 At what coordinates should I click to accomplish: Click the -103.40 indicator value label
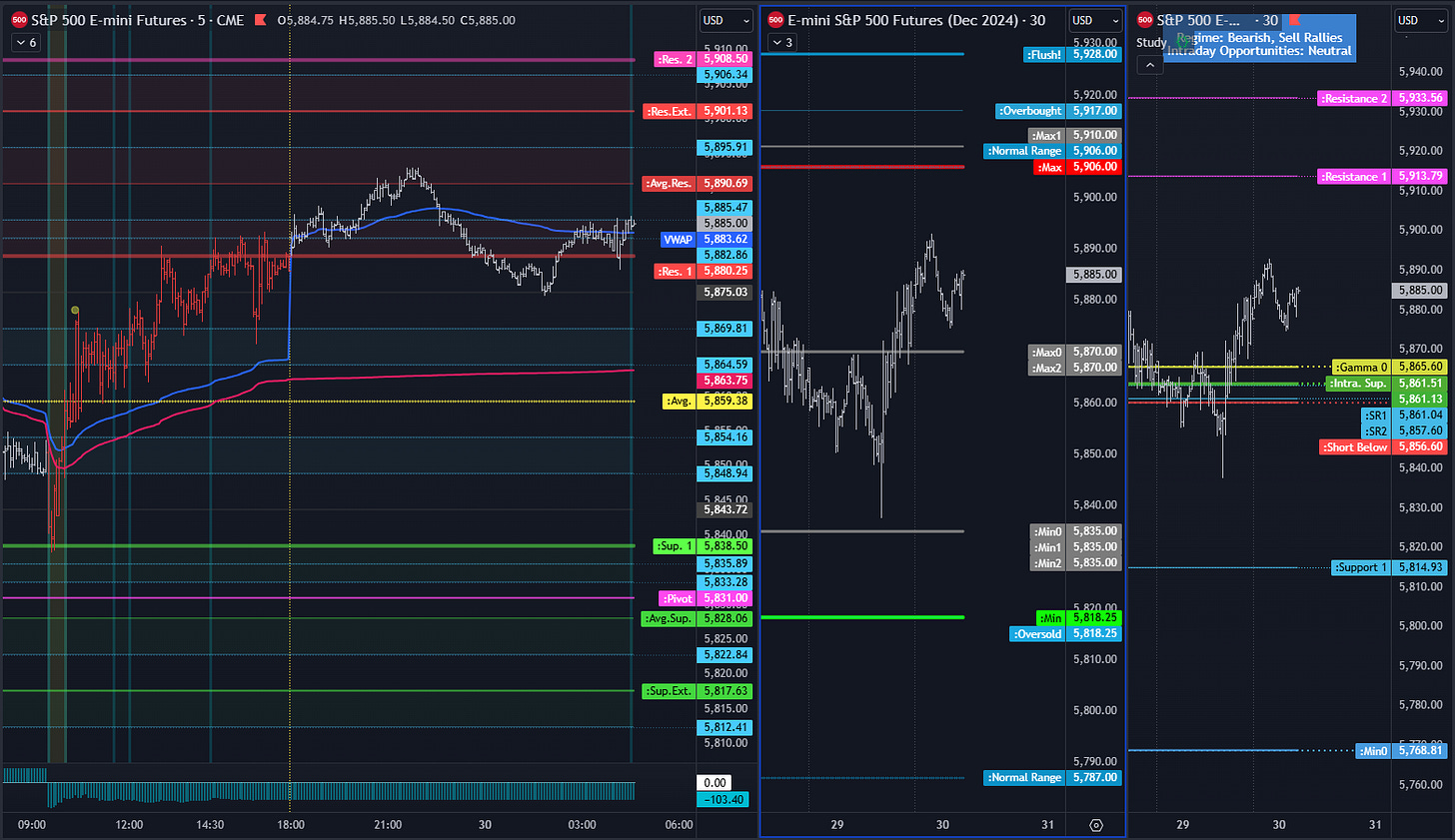[x=724, y=799]
